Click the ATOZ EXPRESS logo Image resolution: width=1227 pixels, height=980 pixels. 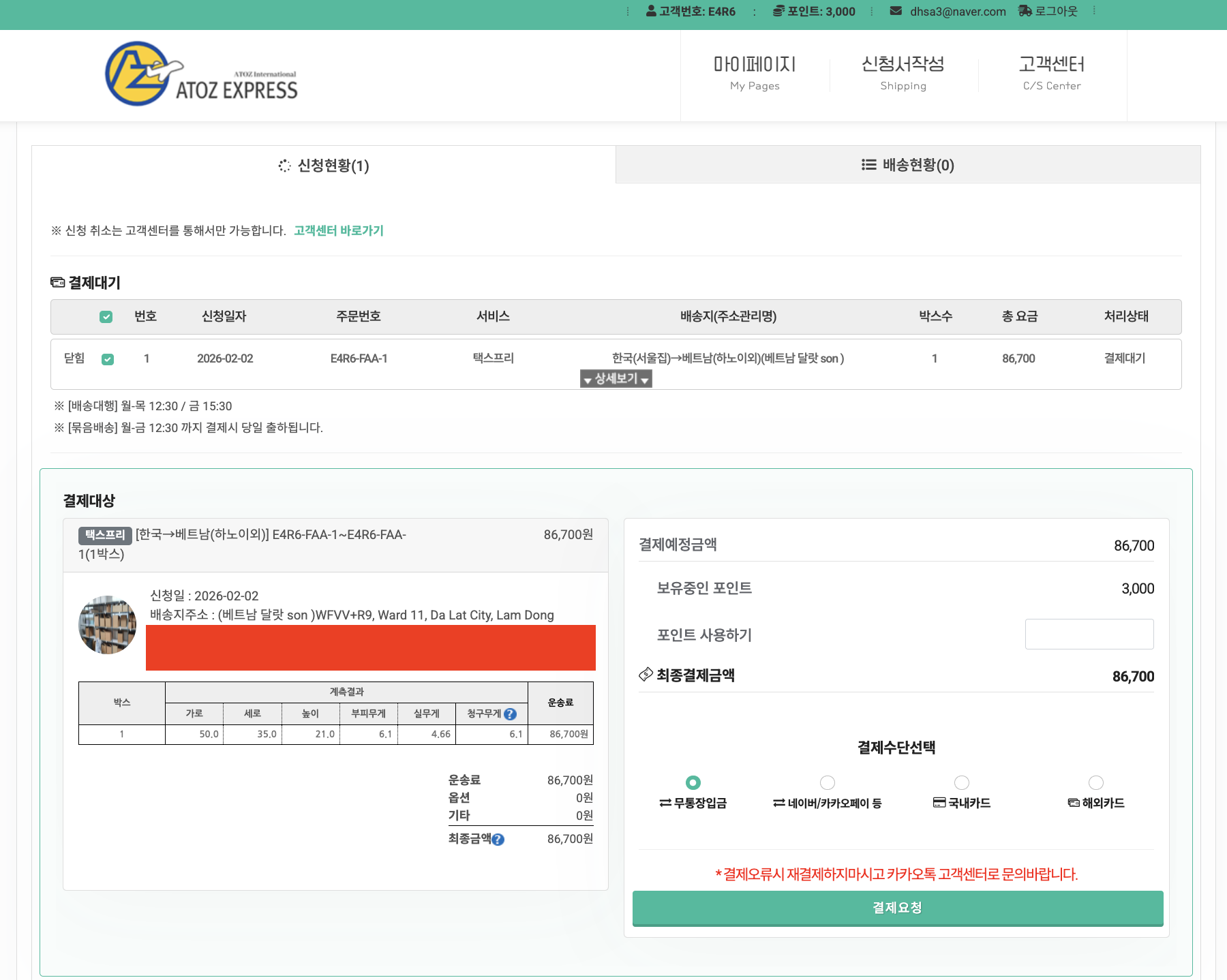(202, 74)
